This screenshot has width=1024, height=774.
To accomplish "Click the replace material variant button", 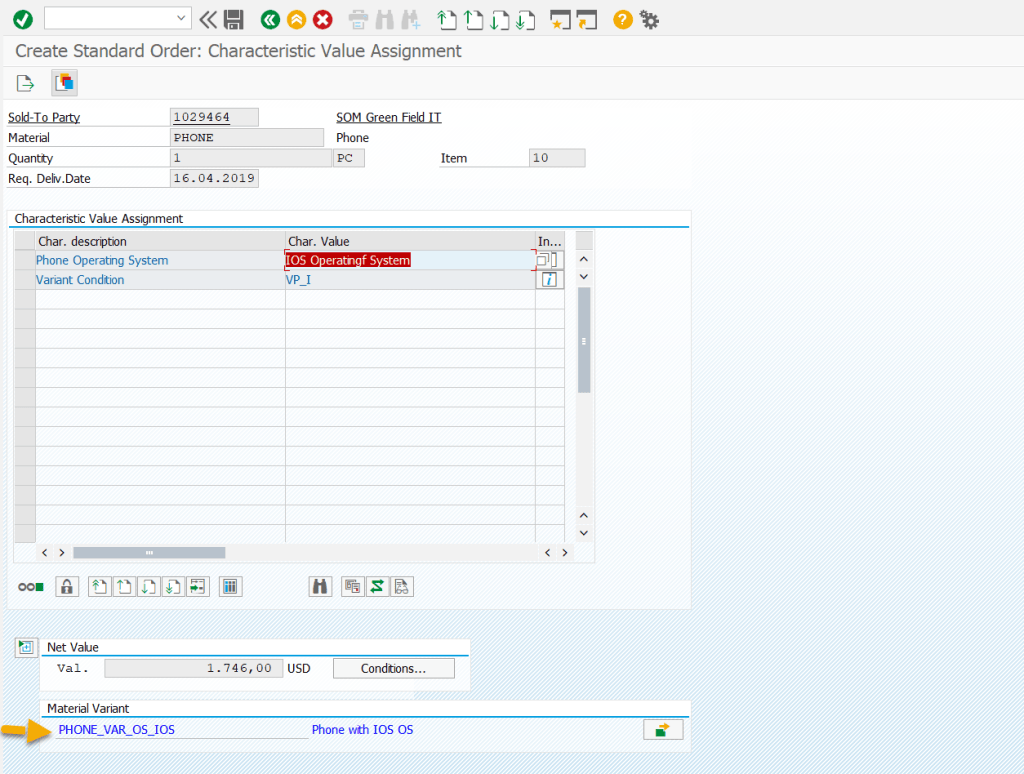I will [x=663, y=730].
